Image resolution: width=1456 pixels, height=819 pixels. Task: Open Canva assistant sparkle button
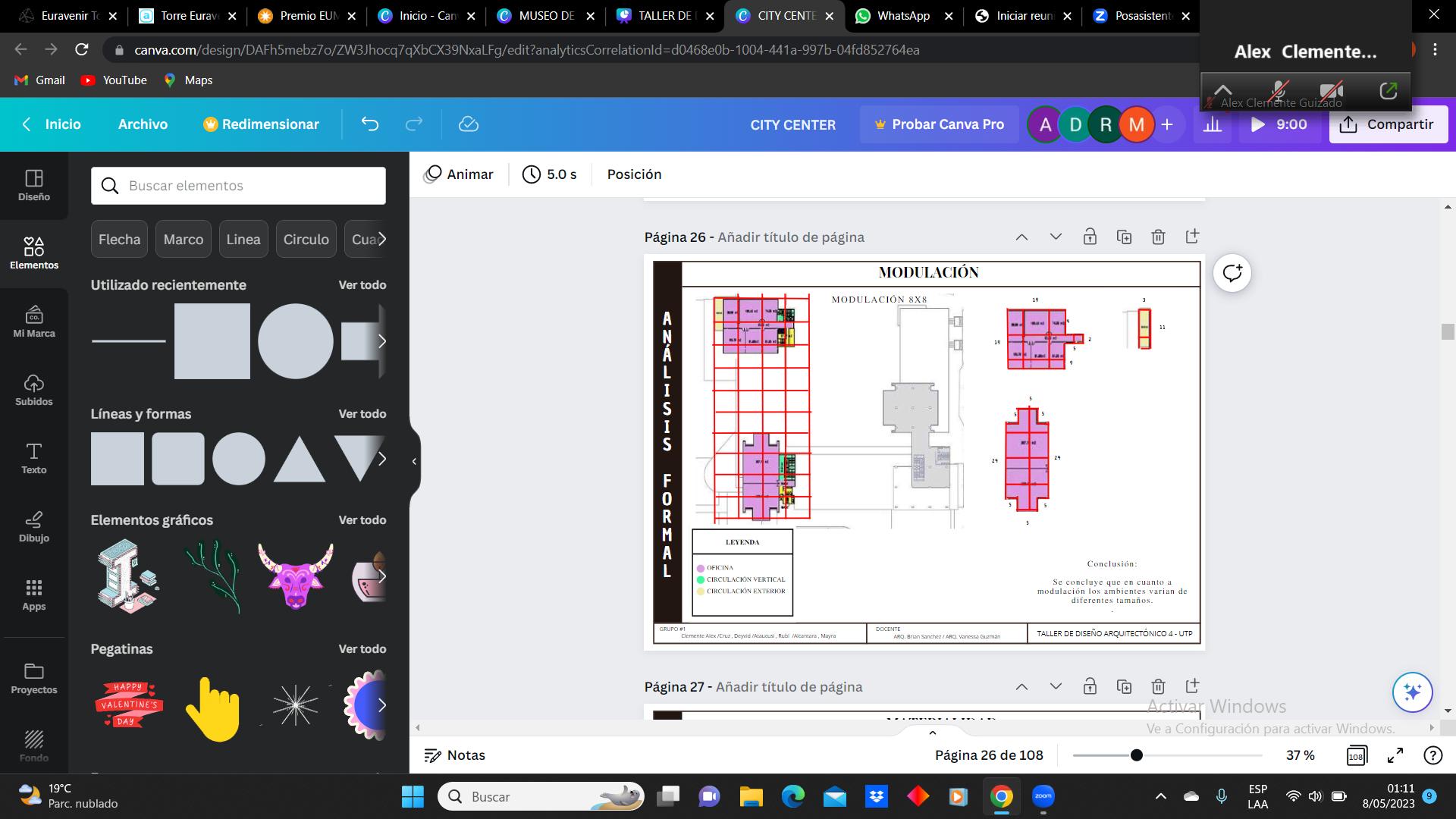tap(1412, 692)
